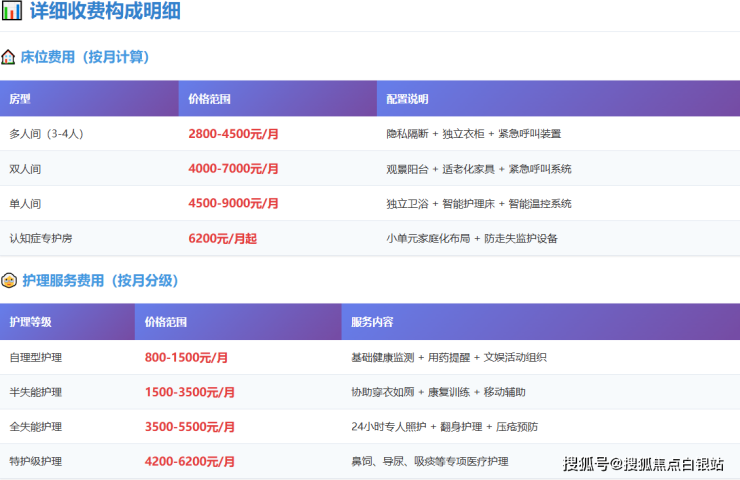Click the 服务内容 column header

tap(372, 322)
